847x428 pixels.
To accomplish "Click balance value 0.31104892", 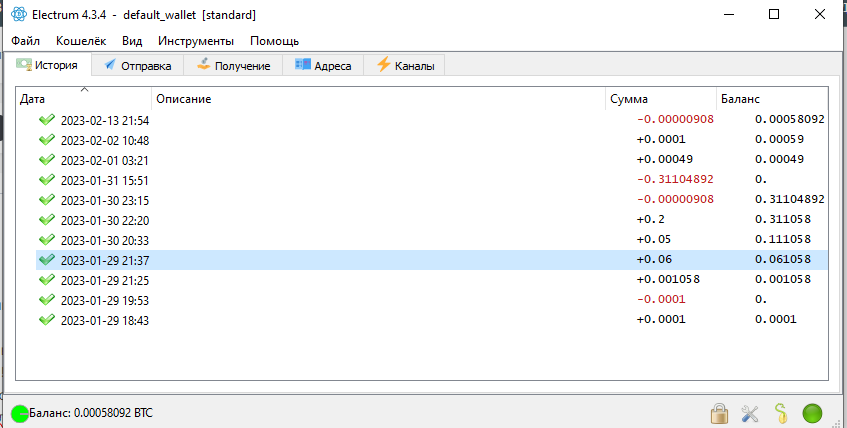I will click(x=790, y=199).
